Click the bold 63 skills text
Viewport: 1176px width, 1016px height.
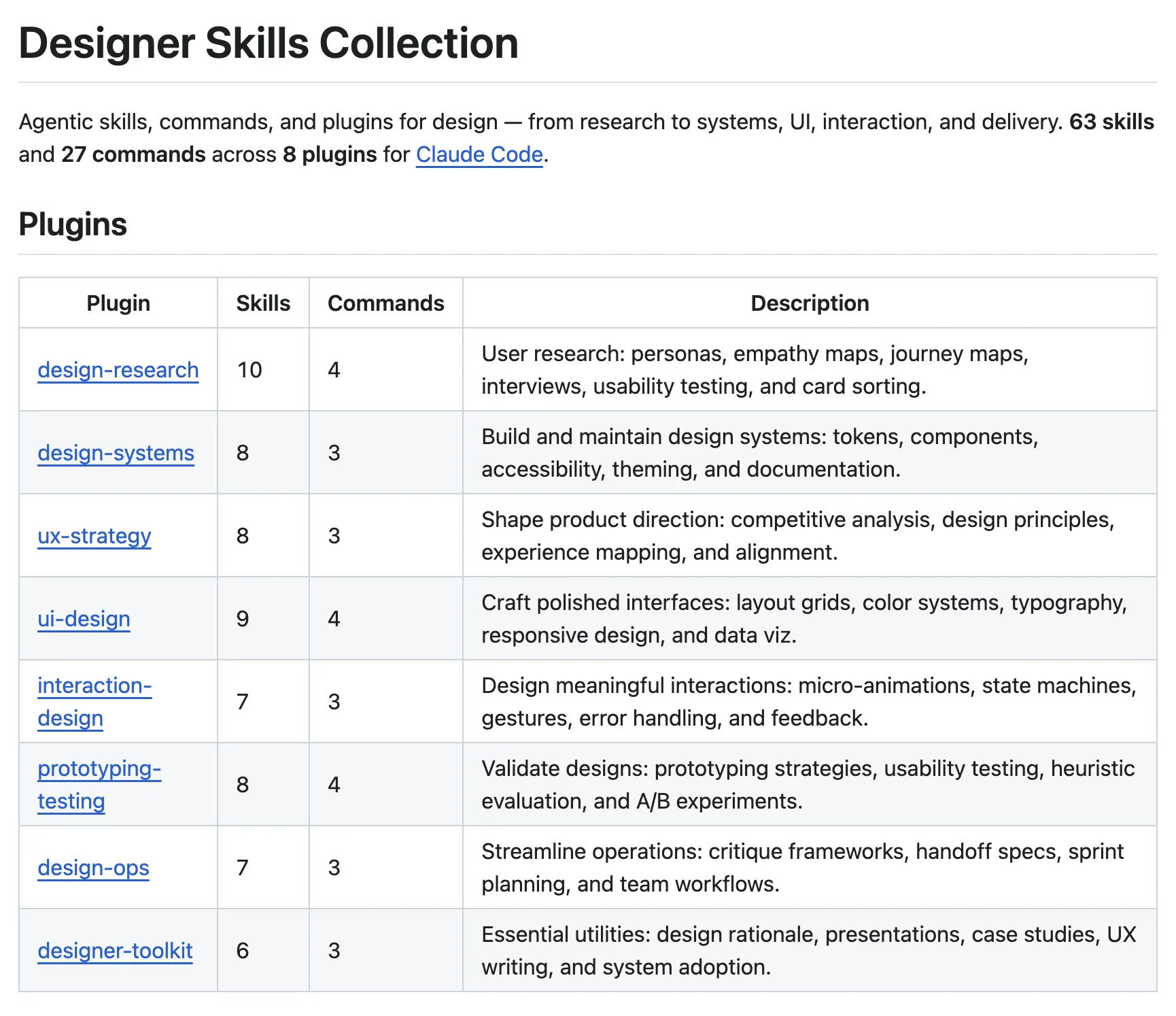1111,122
